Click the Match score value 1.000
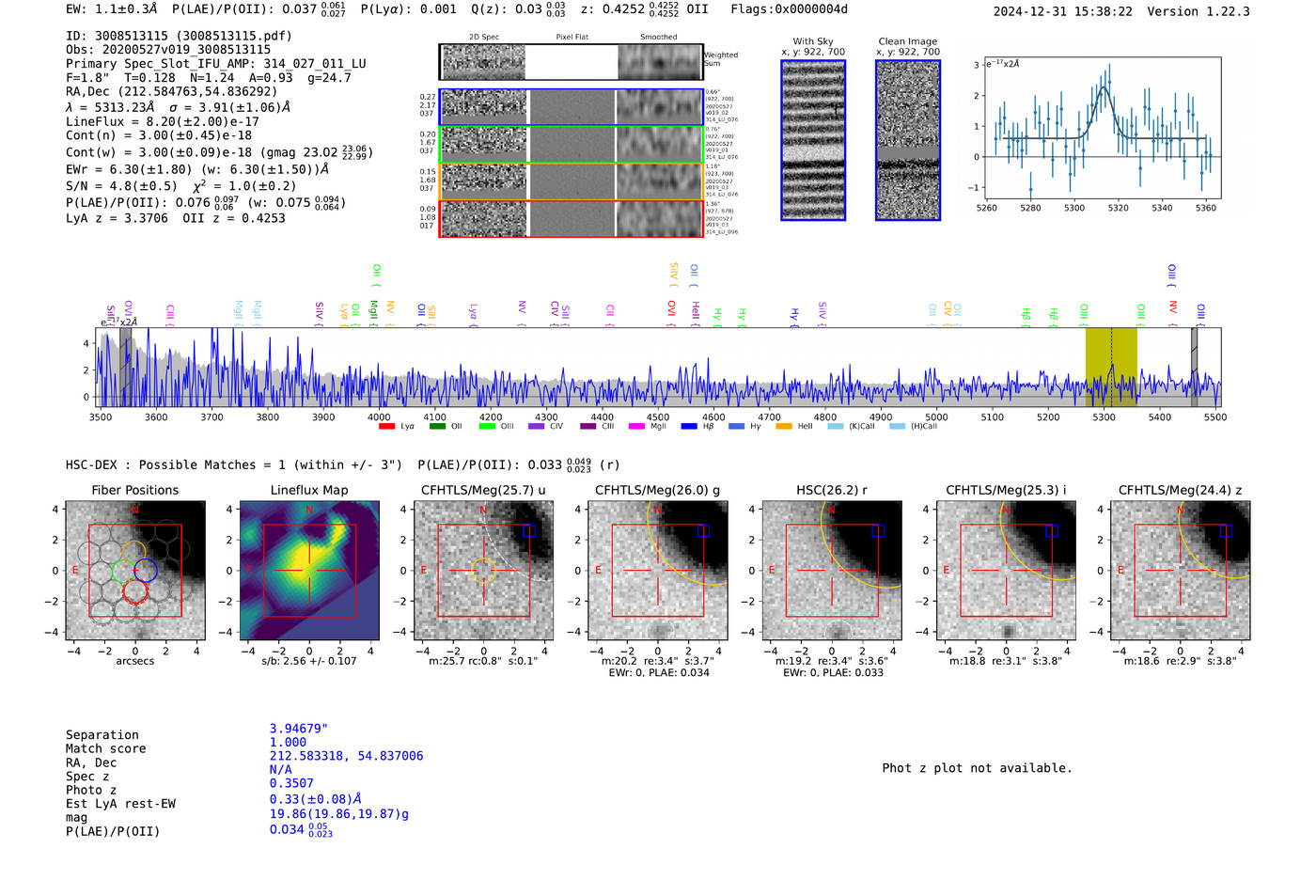Viewport: 1316px width, 896px height. coord(288,742)
